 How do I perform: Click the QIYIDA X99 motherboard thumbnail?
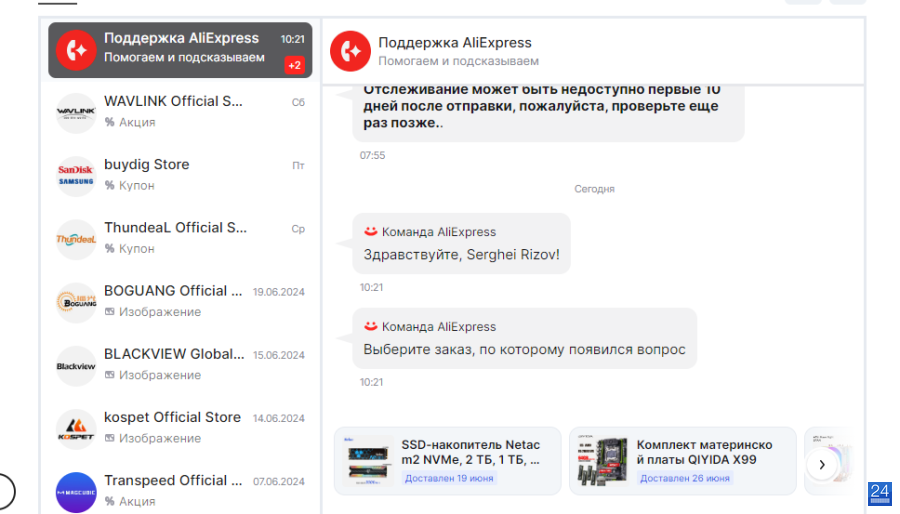(603, 461)
